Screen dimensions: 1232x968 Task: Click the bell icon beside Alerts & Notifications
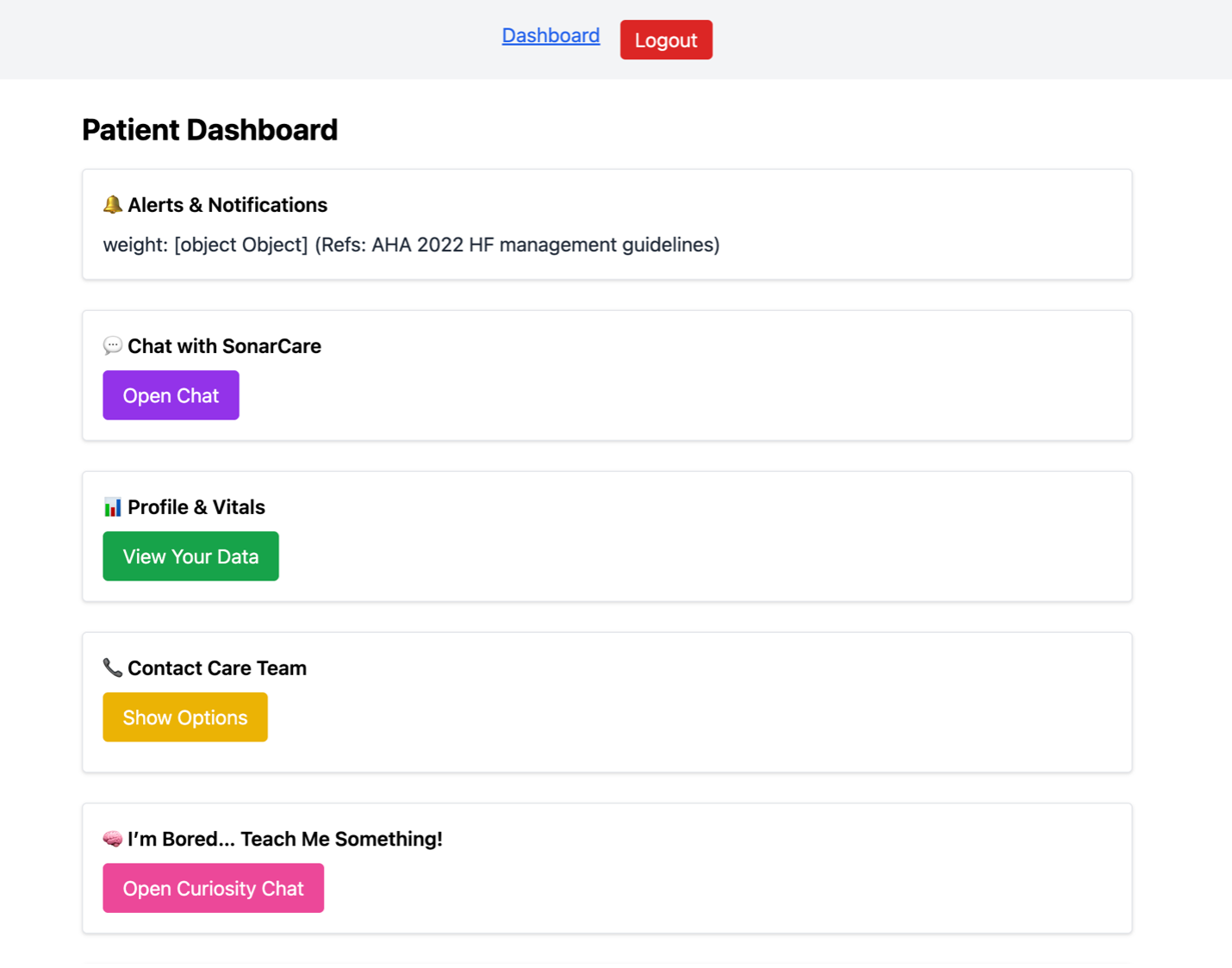(112, 205)
